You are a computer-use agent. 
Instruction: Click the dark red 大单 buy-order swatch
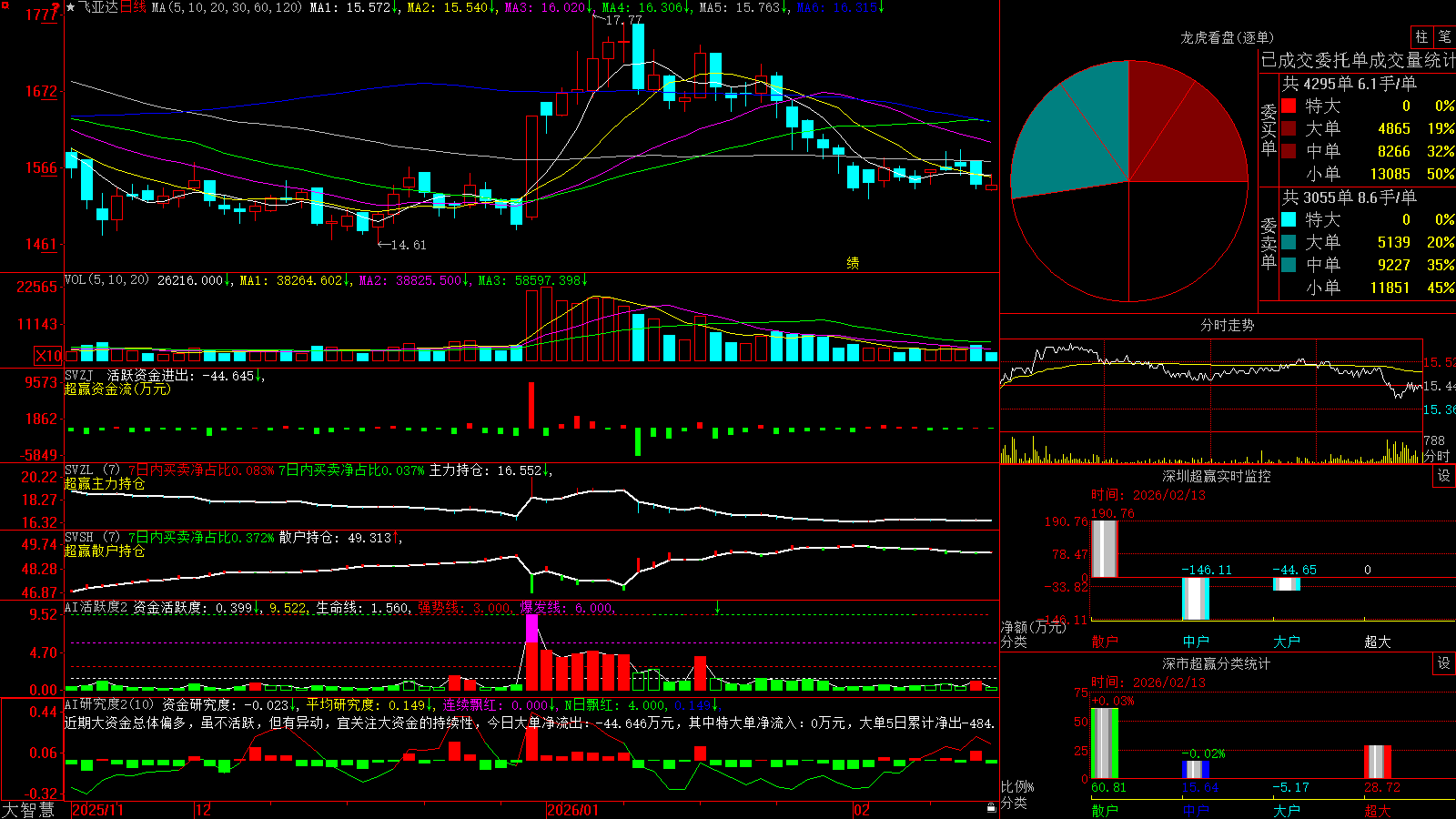coord(1289,128)
